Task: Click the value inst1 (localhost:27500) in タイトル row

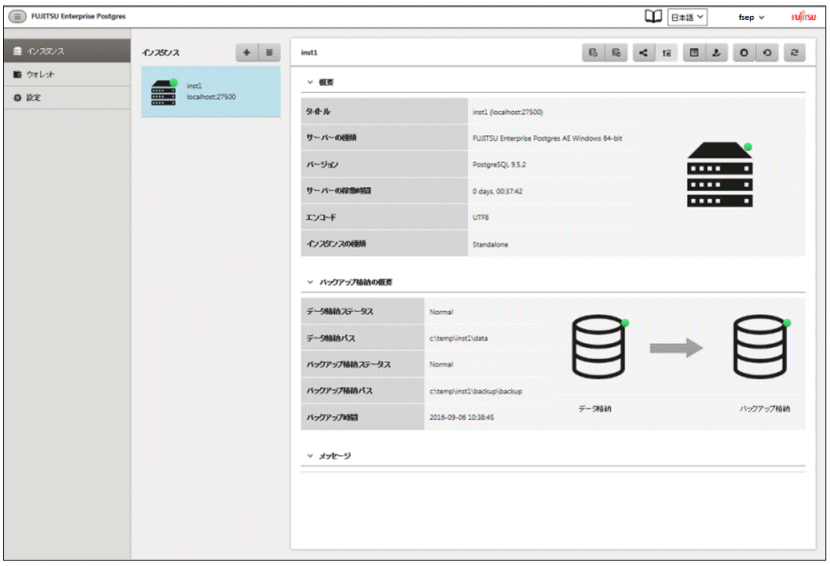Action: (x=508, y=112)
